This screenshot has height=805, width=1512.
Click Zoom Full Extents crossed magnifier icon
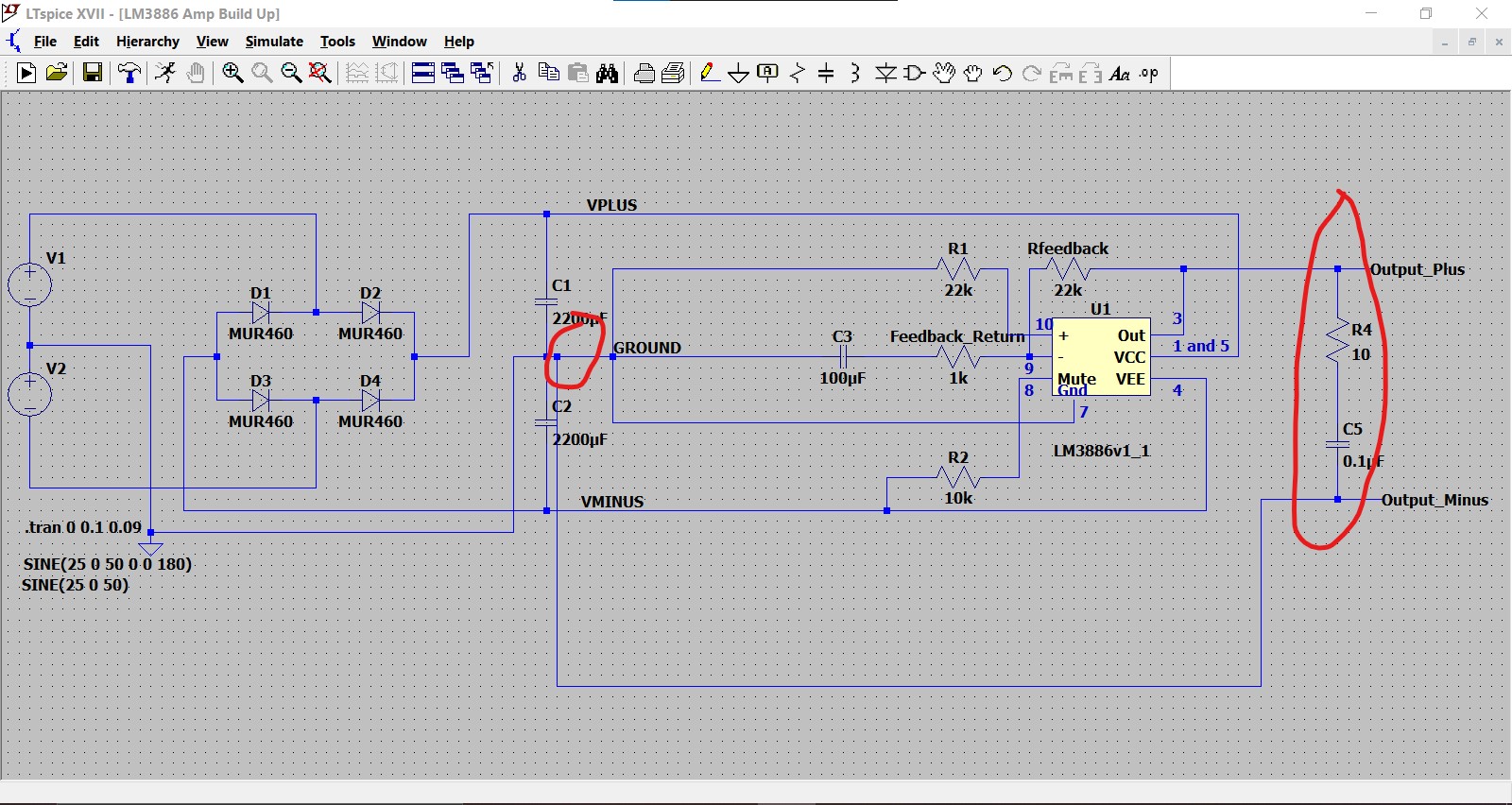(x=320, y=73)
